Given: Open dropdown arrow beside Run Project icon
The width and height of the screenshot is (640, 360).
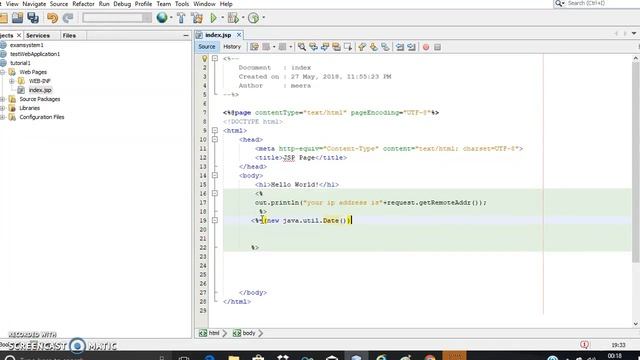Looking at the screenshot, I should coord(222,18).
